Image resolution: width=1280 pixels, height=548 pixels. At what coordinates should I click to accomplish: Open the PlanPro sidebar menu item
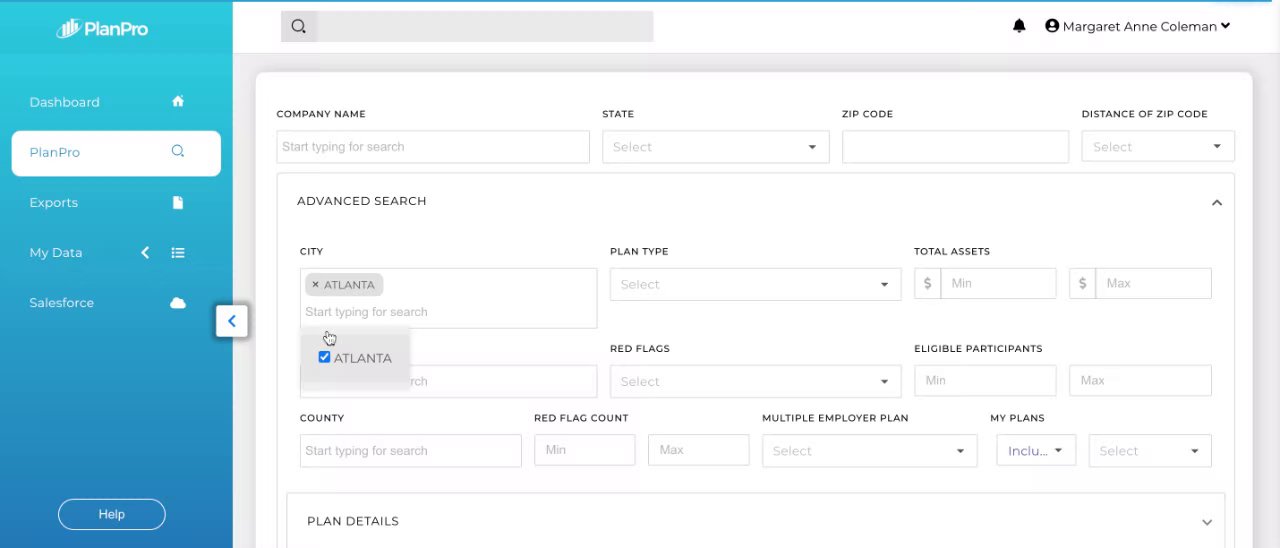click(116, 153)
